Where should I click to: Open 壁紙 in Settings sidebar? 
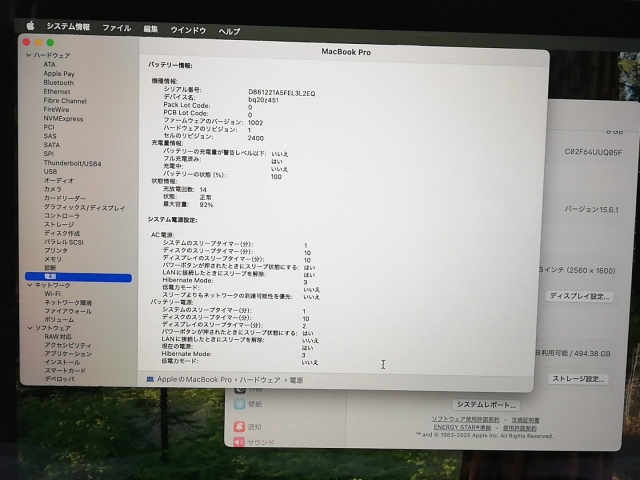249,404
